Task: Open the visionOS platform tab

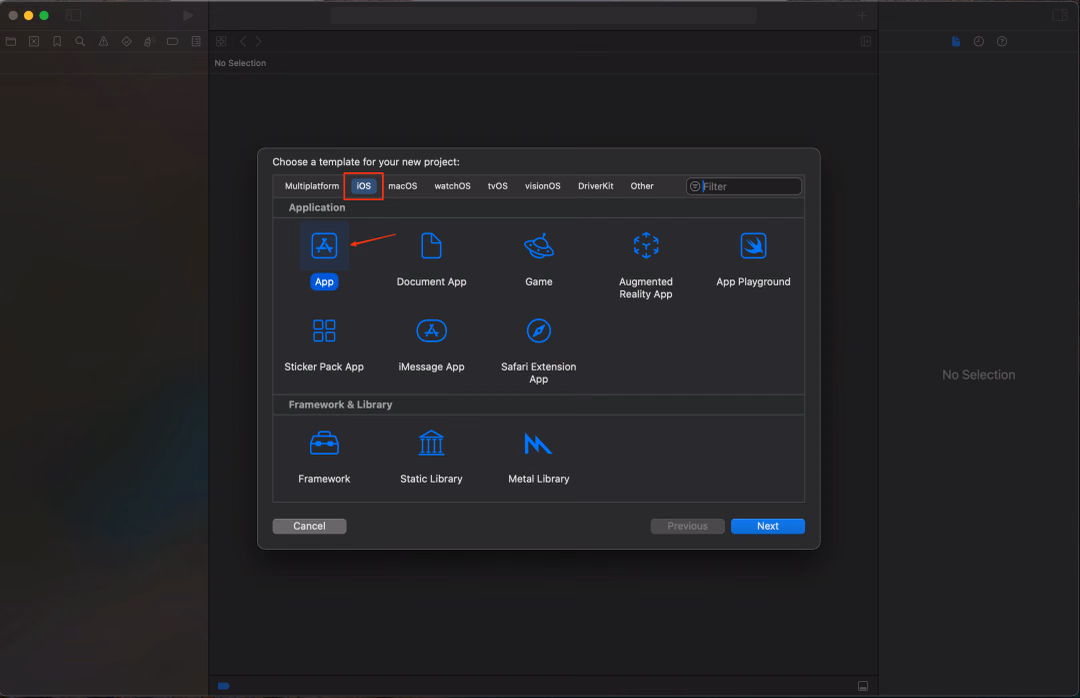Action: 542,186
